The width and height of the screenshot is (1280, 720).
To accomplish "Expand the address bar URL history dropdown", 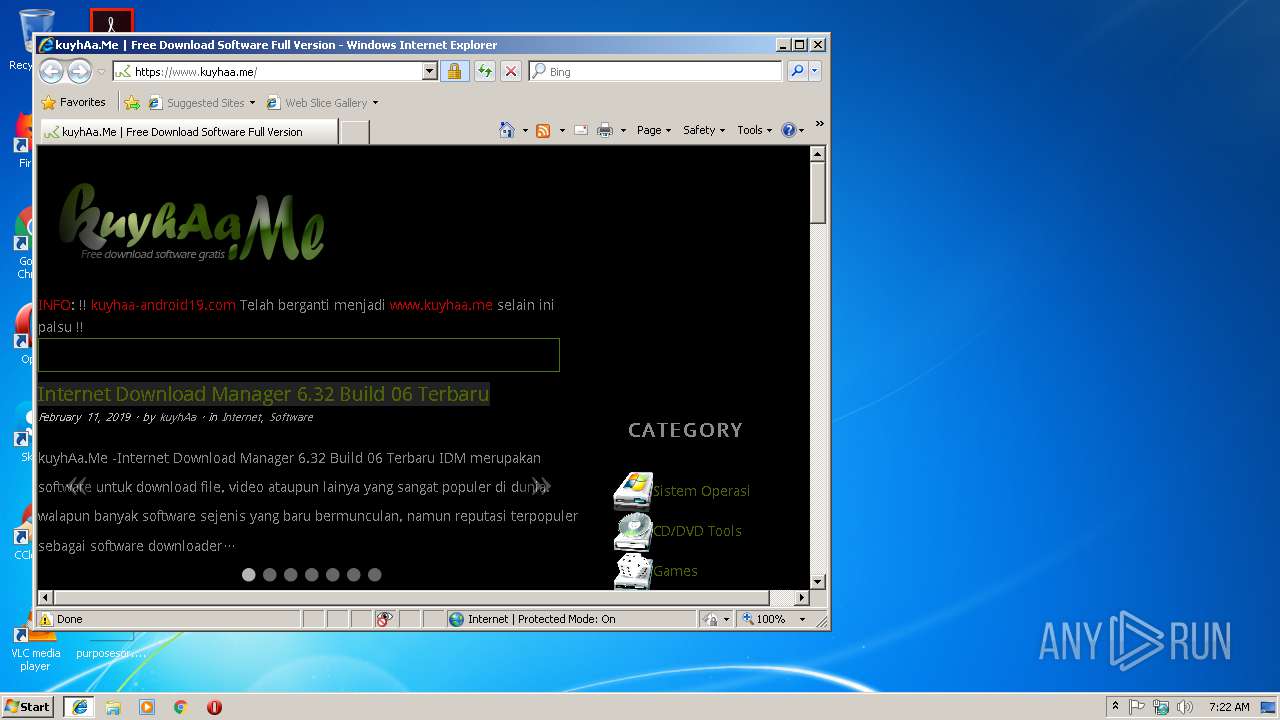I will [430, 71].
